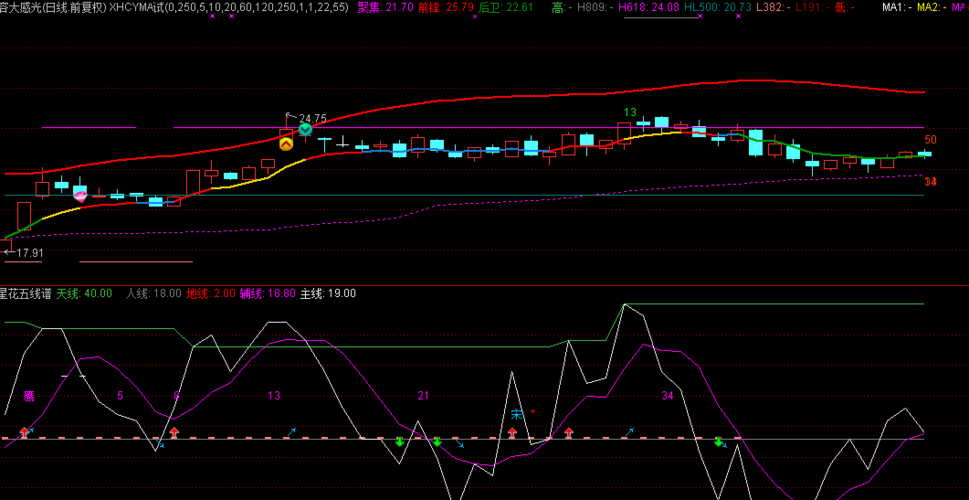
Task: Click the magenta 21 count marker
Action: pos(423,396)
